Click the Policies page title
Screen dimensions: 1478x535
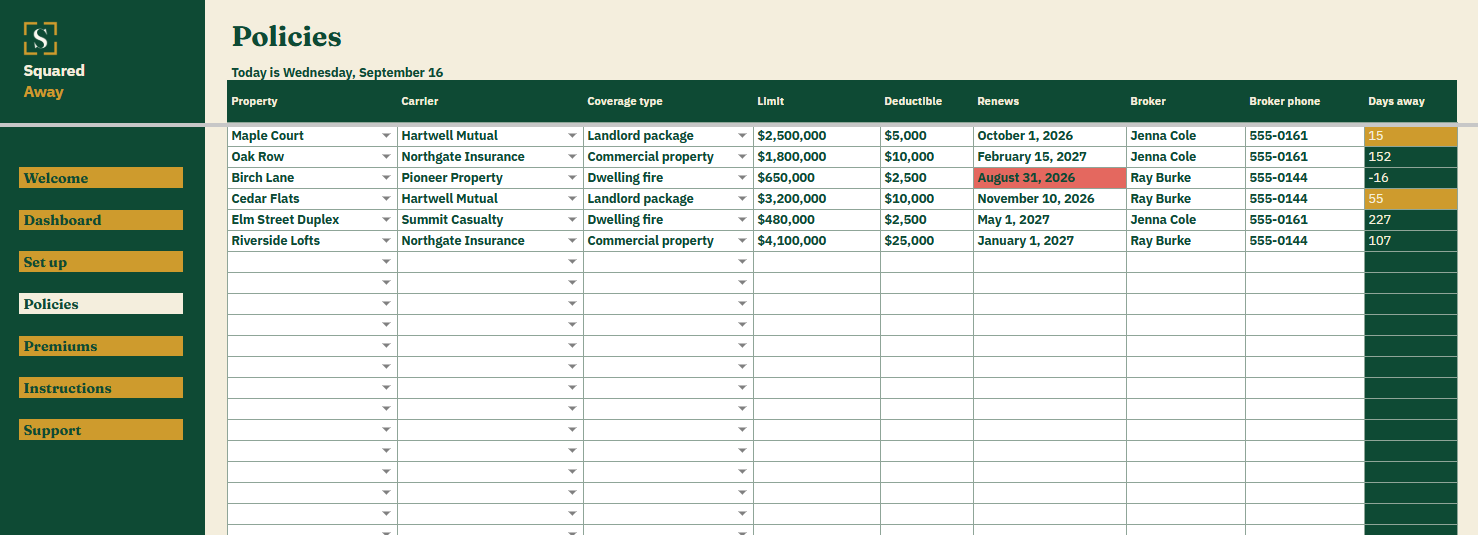(287, 37)
